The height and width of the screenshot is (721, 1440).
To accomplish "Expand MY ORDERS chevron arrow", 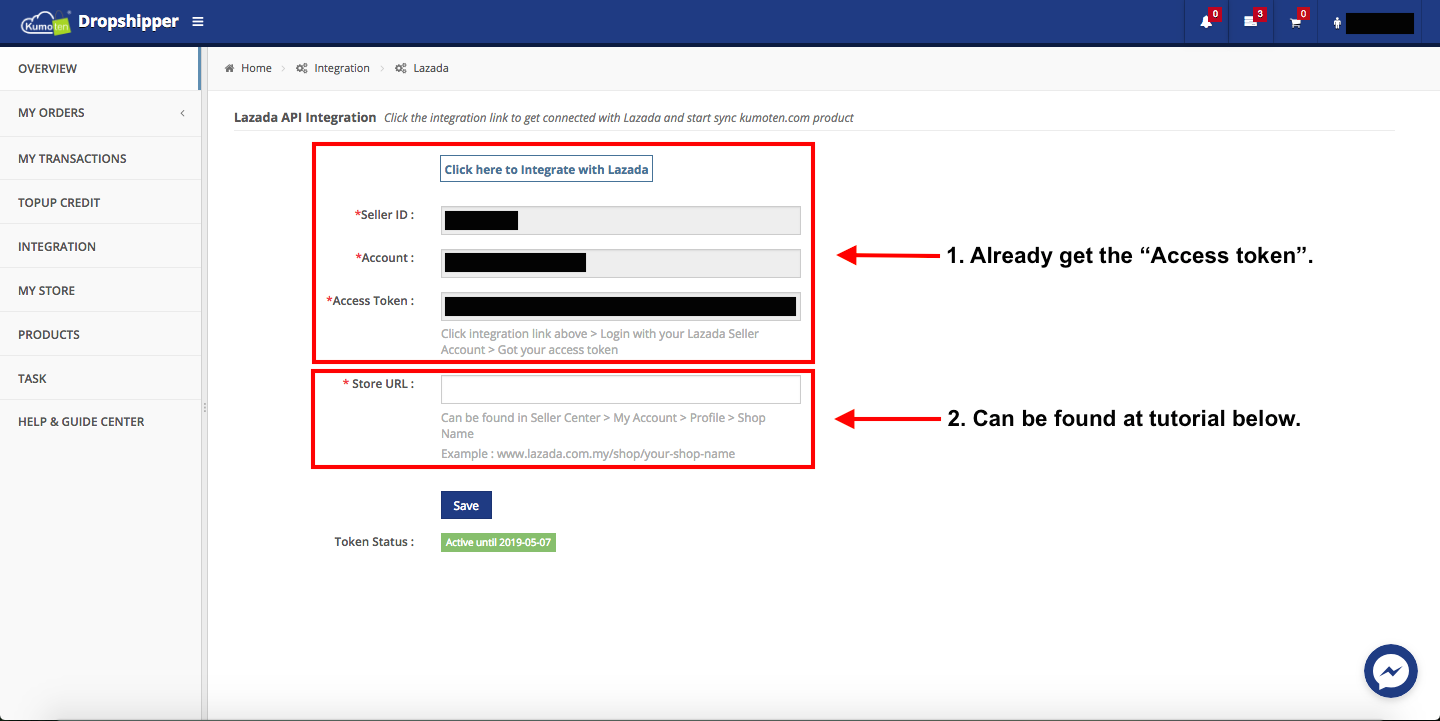I will click(x=182, y=113).
